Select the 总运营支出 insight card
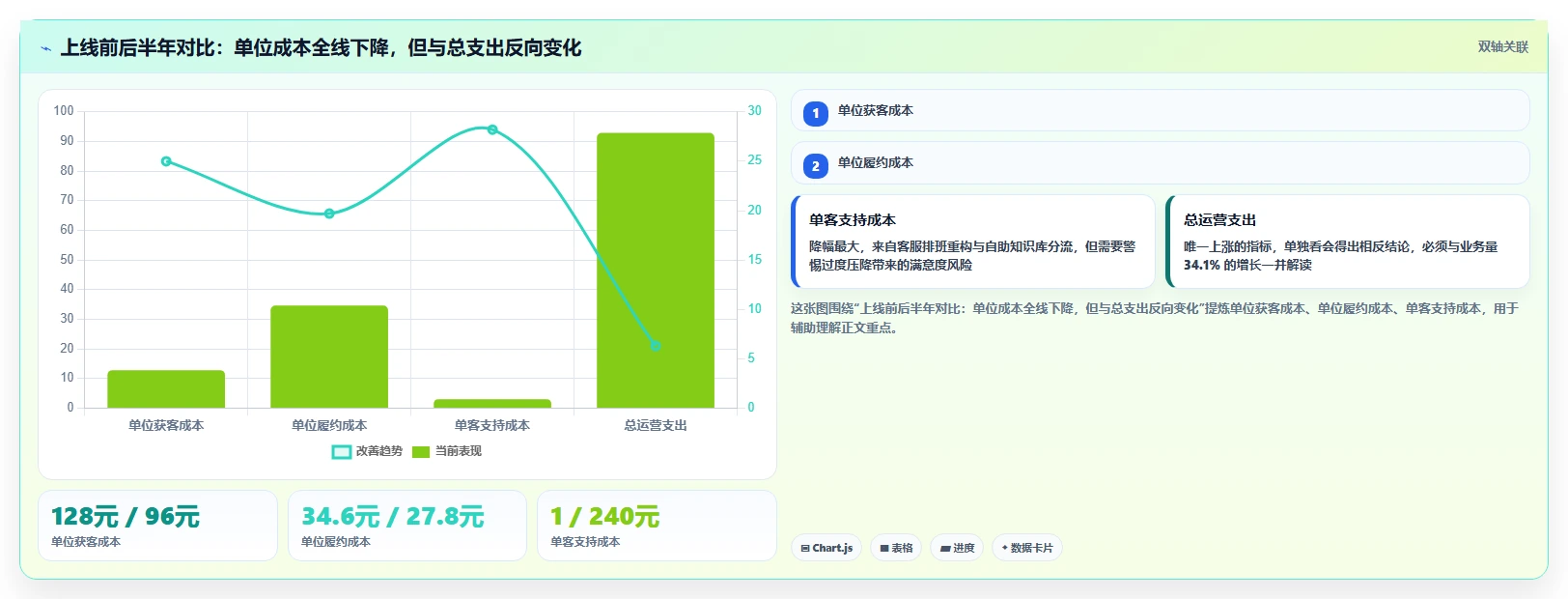Image resolution: width=1568 pixels, height=599 pixels. click(1348, 242)
